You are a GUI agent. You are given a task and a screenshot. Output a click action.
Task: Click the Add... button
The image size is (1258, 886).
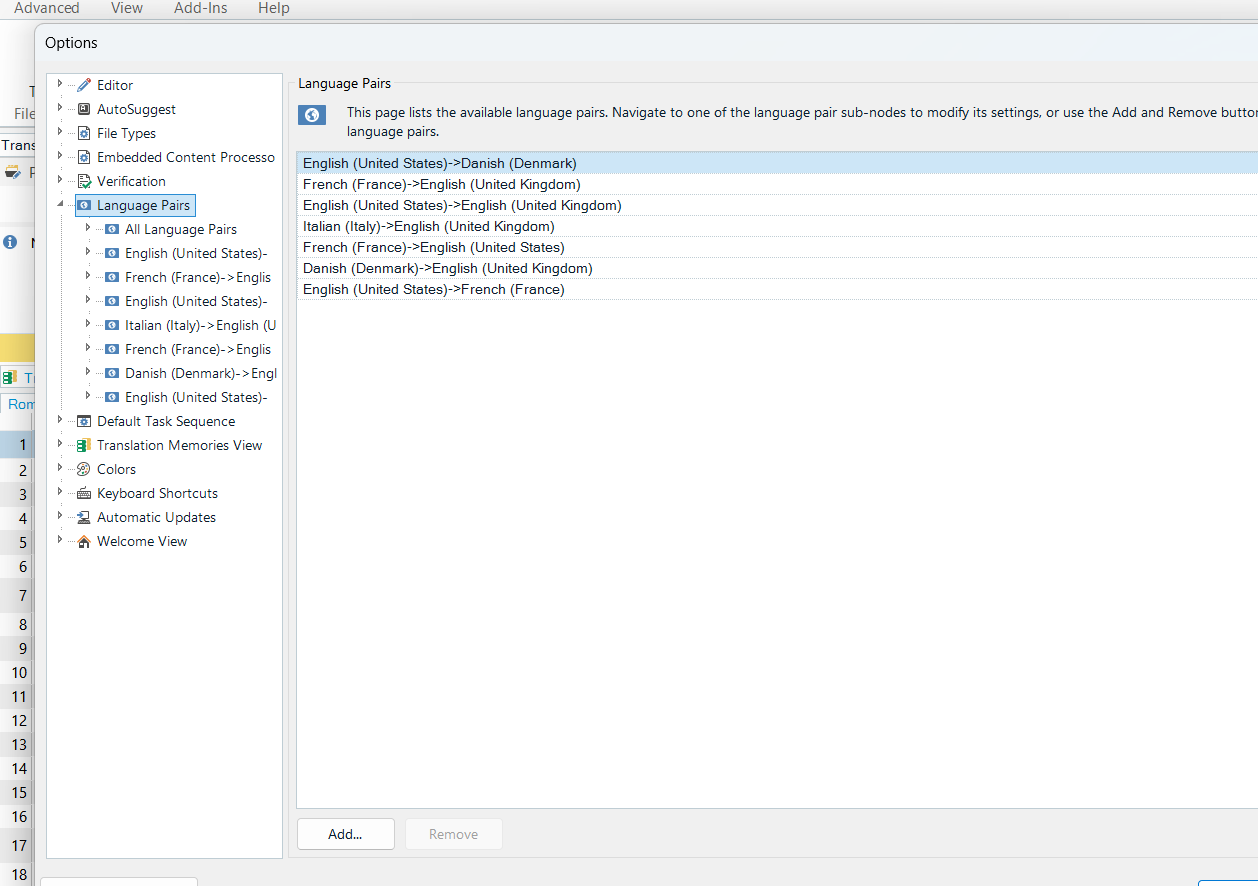[x=345, y=834]
